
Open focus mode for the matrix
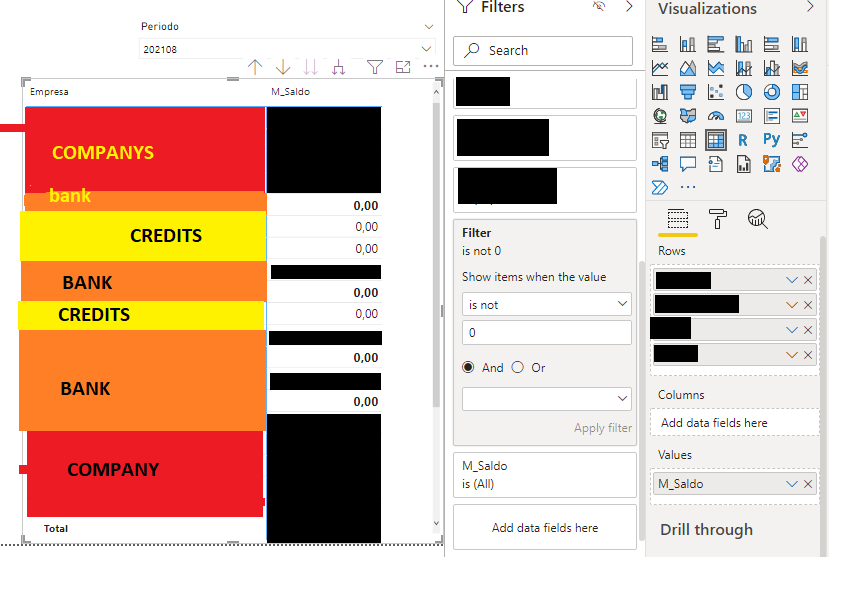point(403,67)
